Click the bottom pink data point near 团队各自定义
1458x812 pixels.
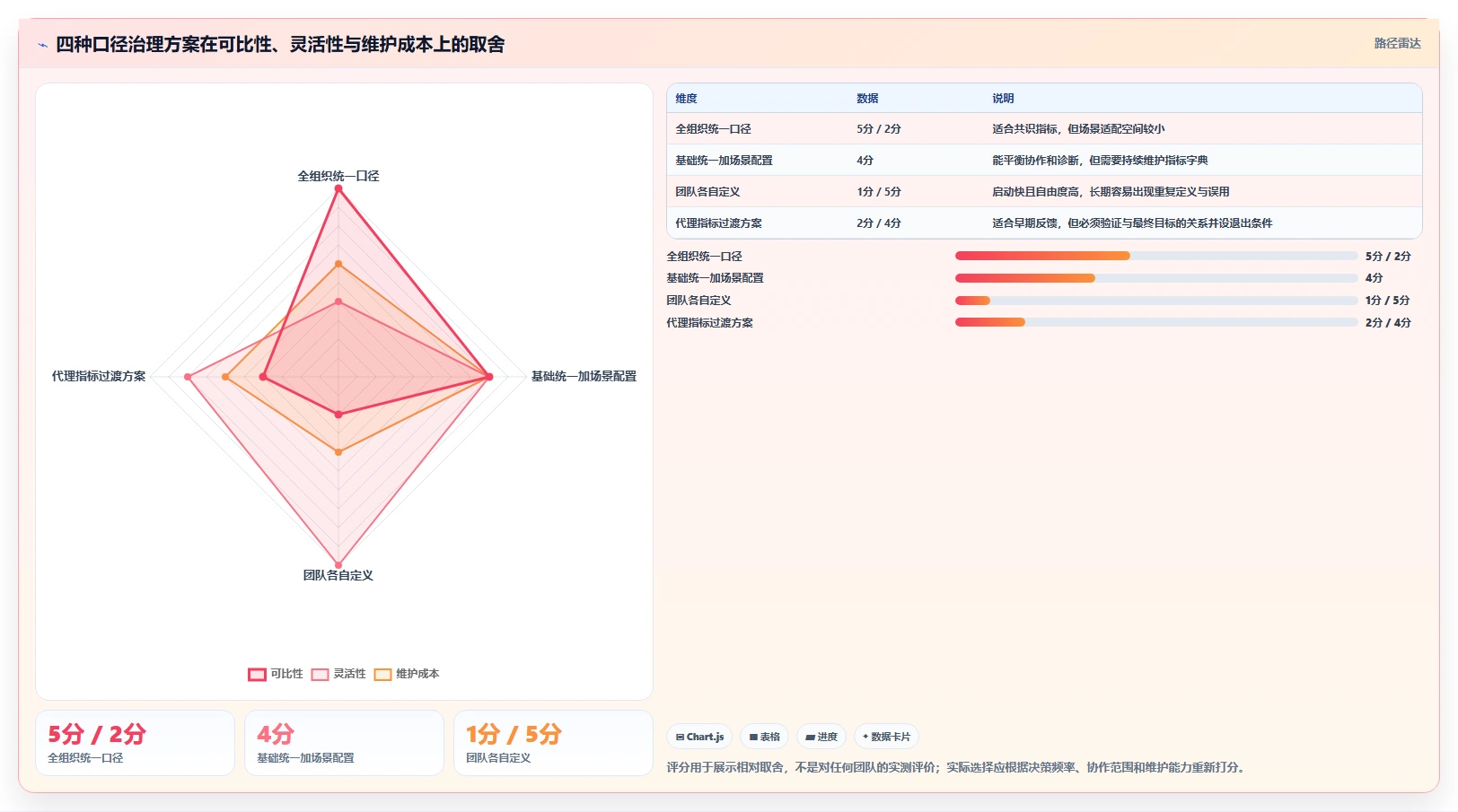pyautogui.click(x=338, y=565)
